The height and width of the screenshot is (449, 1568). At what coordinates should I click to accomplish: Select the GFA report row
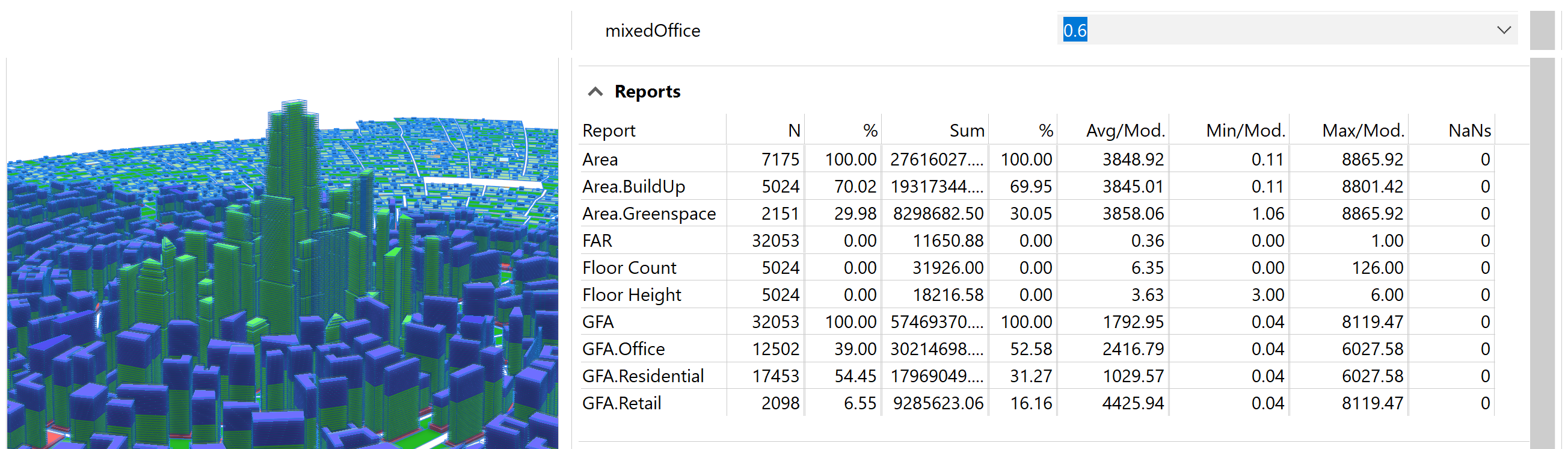click(x=1038, y=322)
